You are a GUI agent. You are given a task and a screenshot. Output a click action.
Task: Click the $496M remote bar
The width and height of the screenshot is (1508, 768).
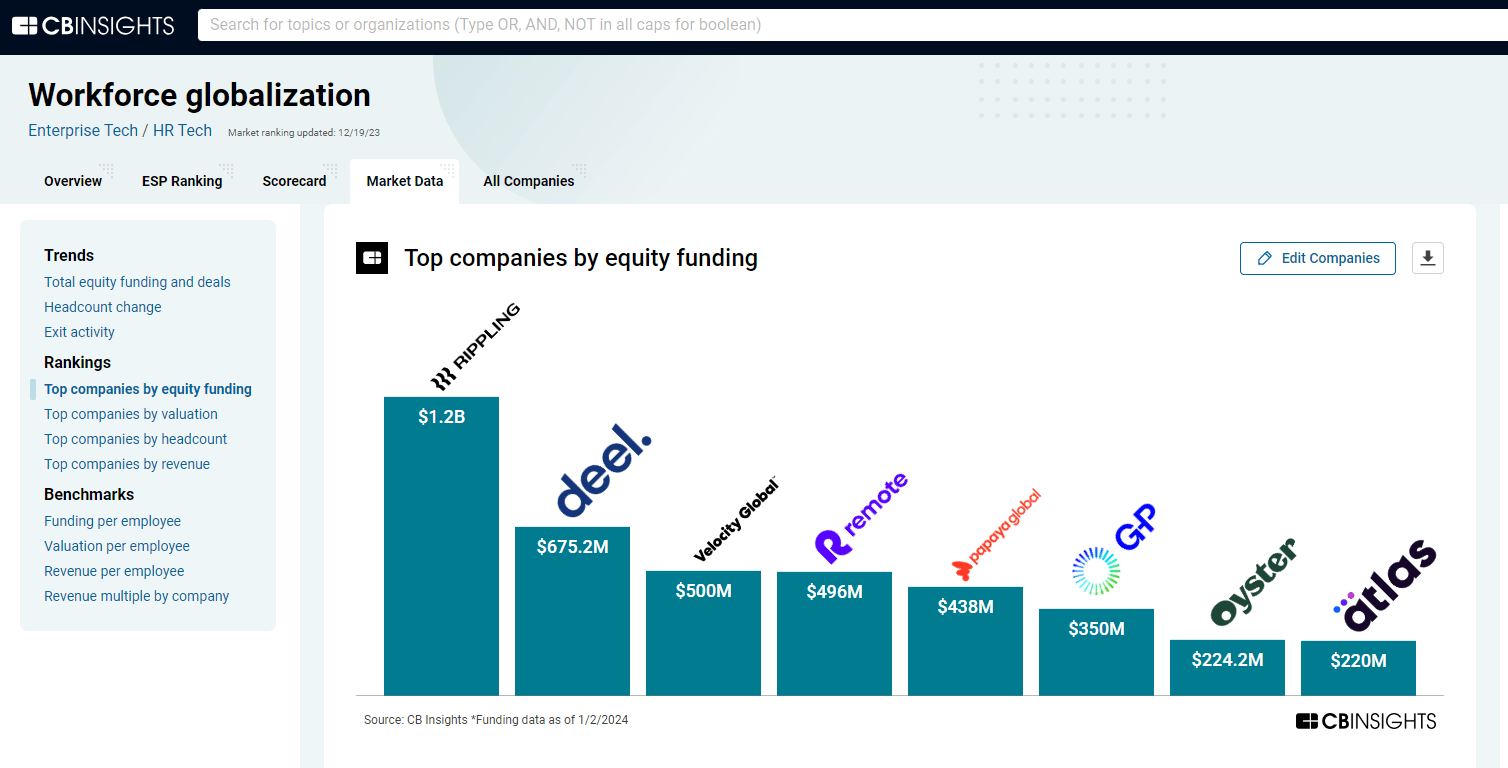(834, 634)
